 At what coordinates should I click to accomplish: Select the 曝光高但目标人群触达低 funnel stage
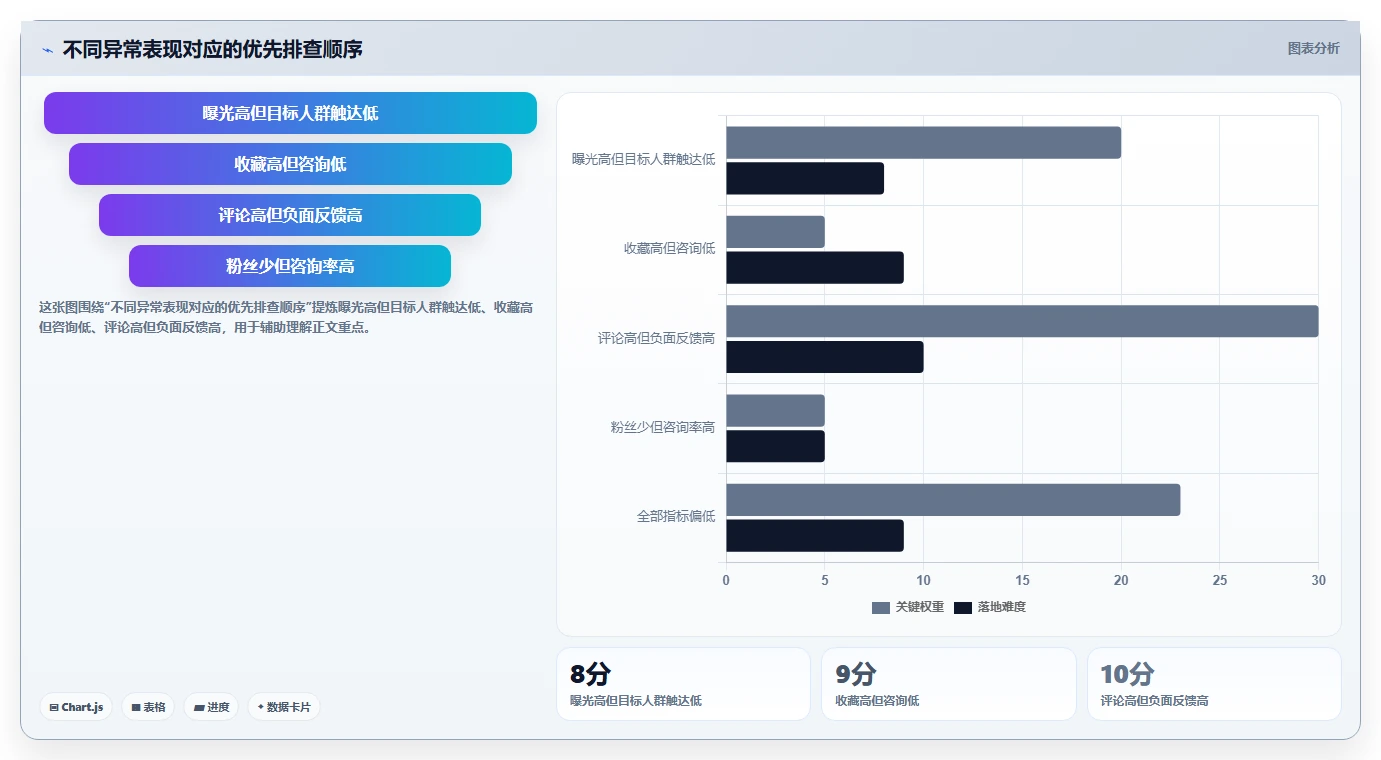(x=290, y=113)
